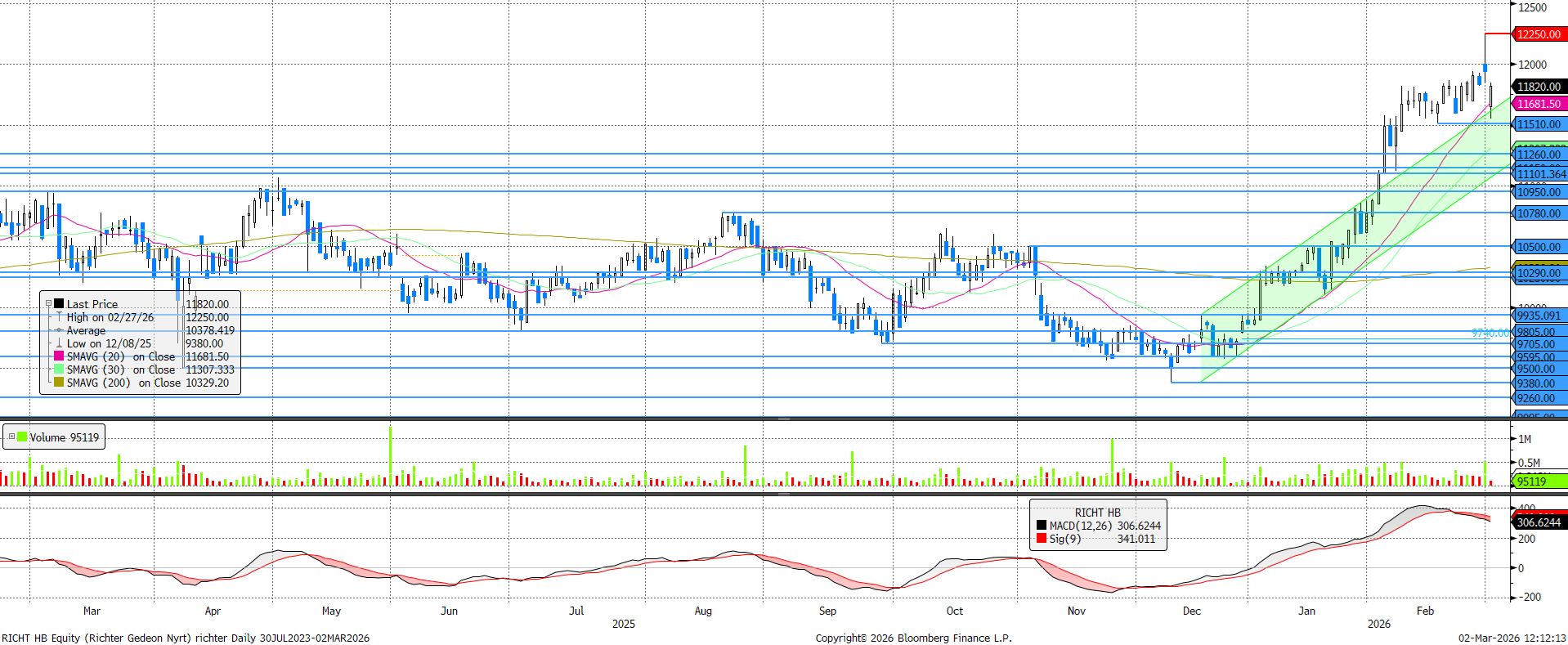Expand the Volume legend box

(x=11, y=437)
